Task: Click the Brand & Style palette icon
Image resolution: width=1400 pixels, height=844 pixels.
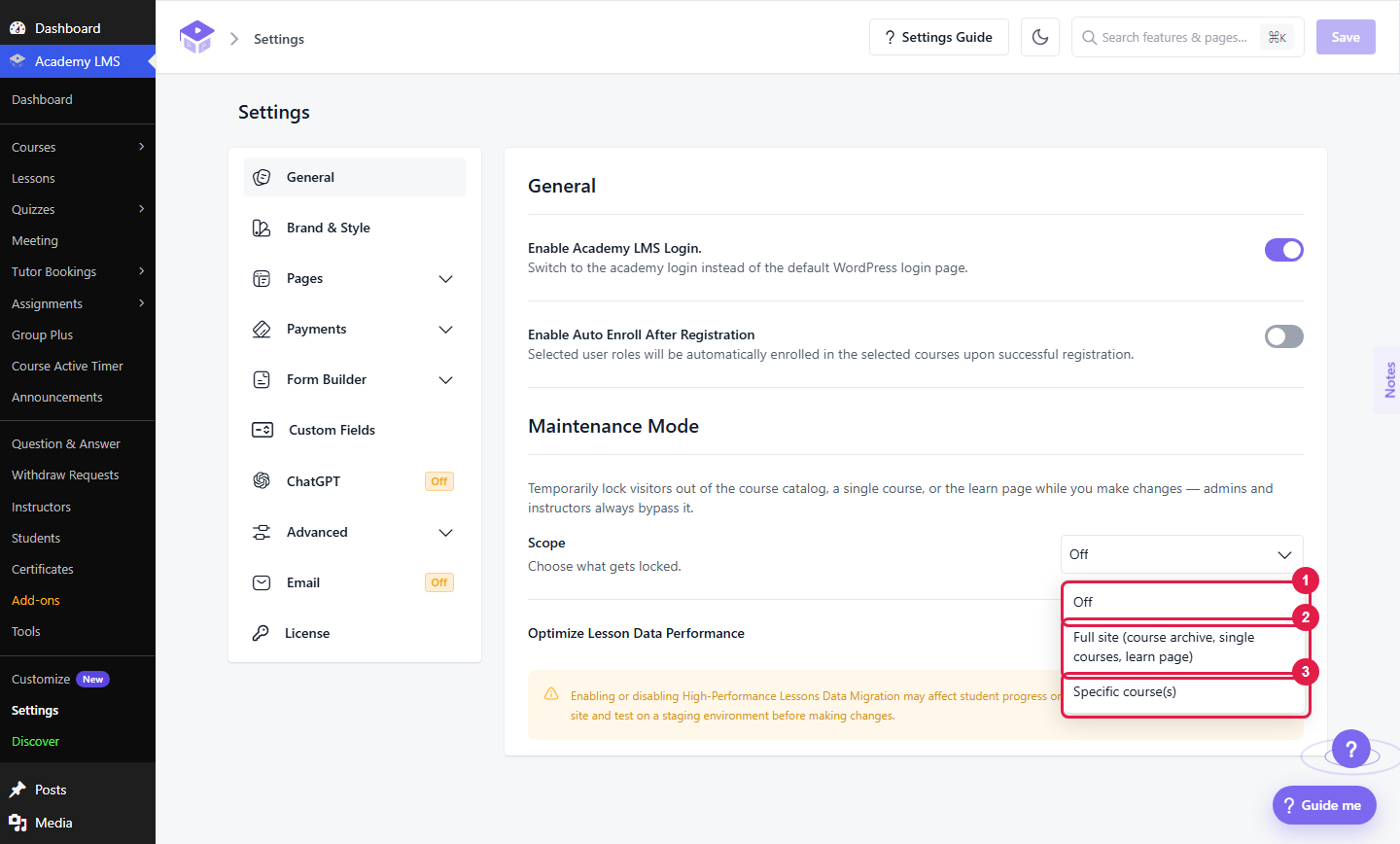Action: [262, 228]
